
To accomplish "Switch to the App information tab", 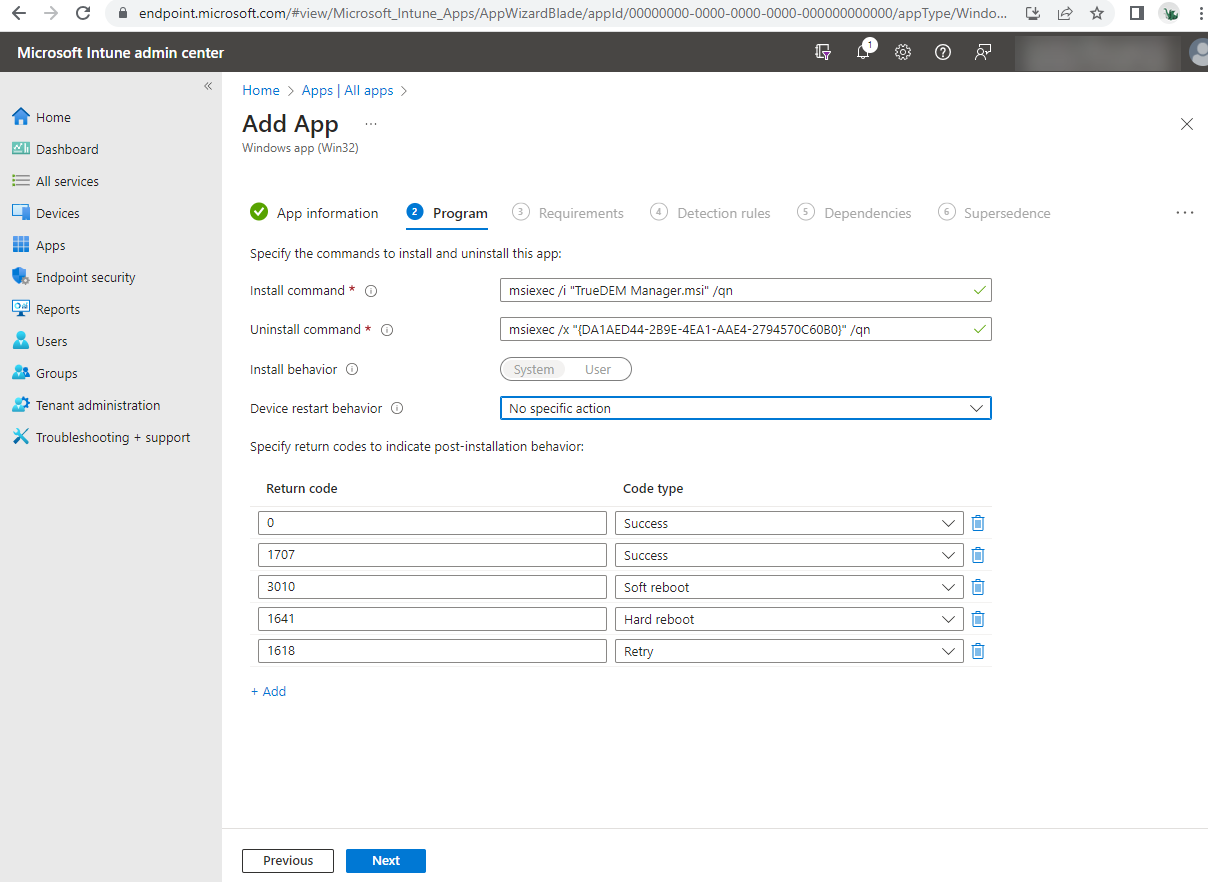I will click(327, 213).
